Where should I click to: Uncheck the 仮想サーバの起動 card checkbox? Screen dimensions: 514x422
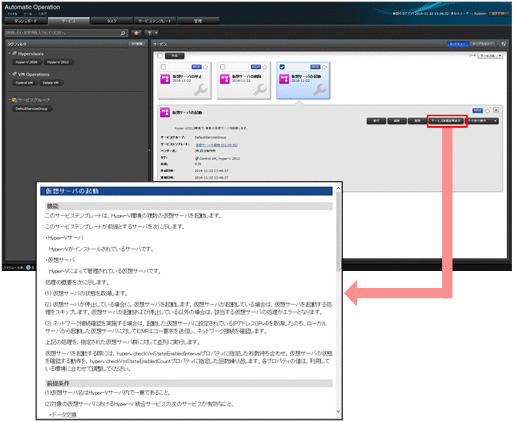[282, 67]
